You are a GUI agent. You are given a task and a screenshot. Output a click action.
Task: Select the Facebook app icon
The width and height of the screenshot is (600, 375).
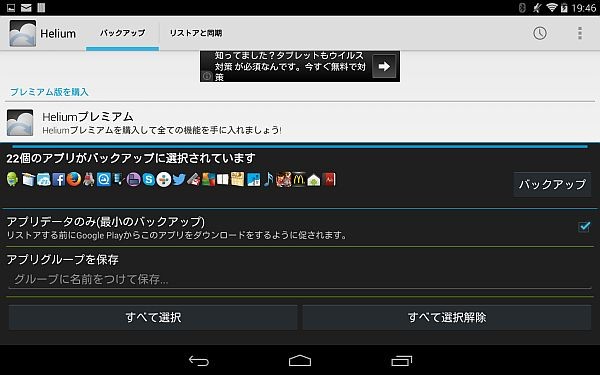(59, 179)
